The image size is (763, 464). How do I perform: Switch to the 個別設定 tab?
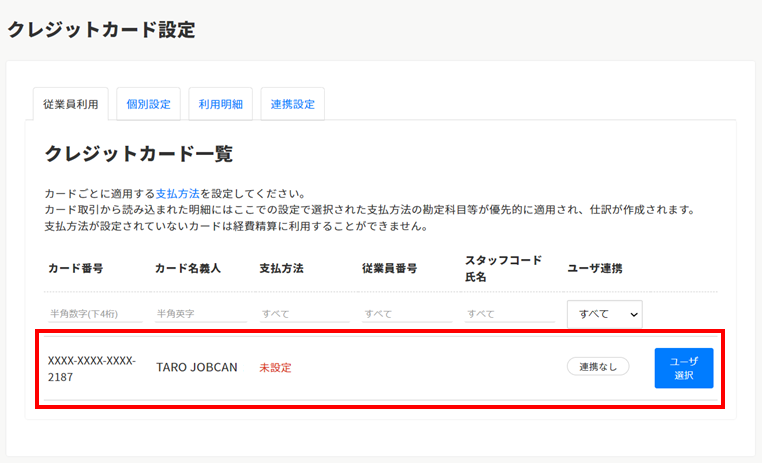click(149, 104)
